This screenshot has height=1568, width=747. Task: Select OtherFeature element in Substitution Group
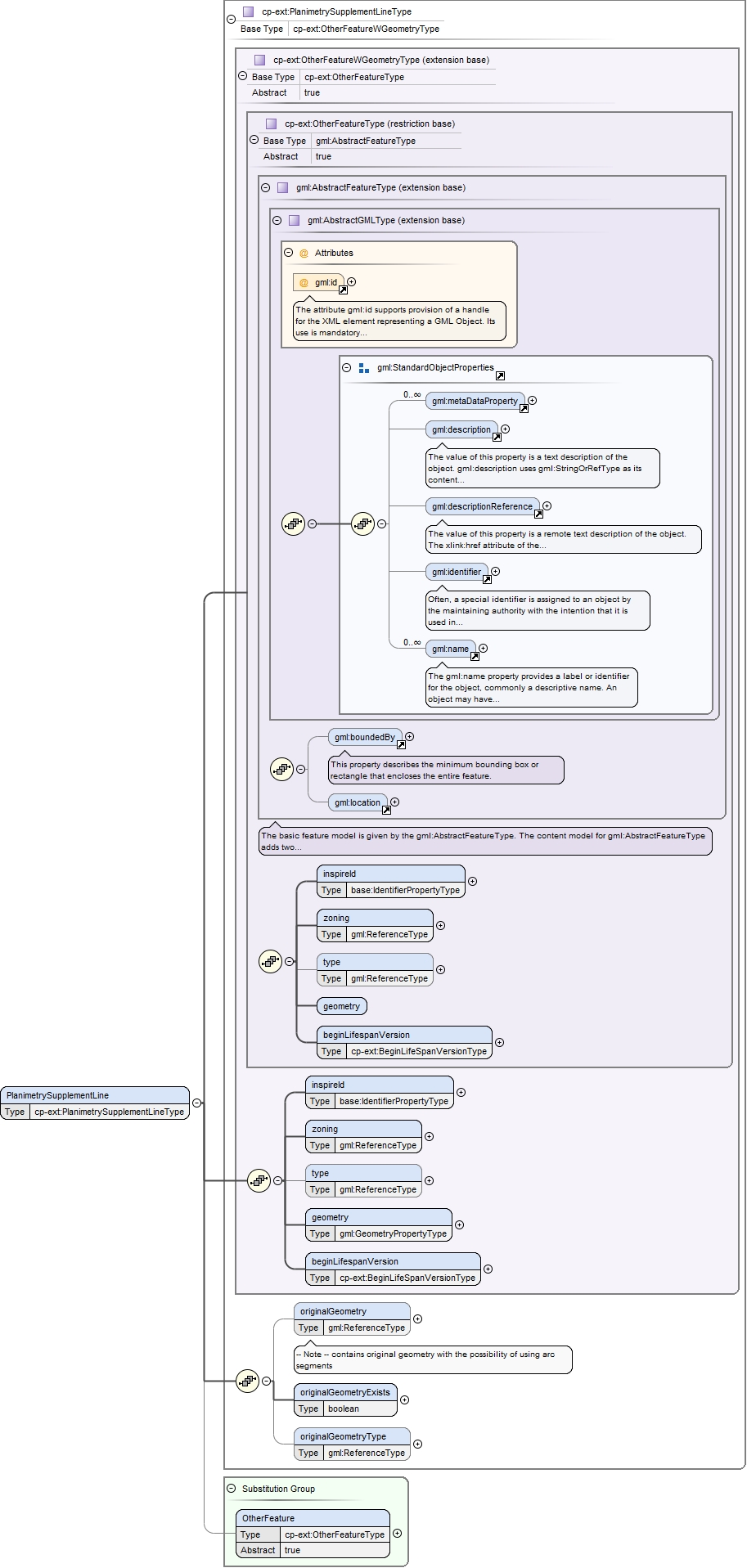pyautogui.click(x=313, y=1534)
